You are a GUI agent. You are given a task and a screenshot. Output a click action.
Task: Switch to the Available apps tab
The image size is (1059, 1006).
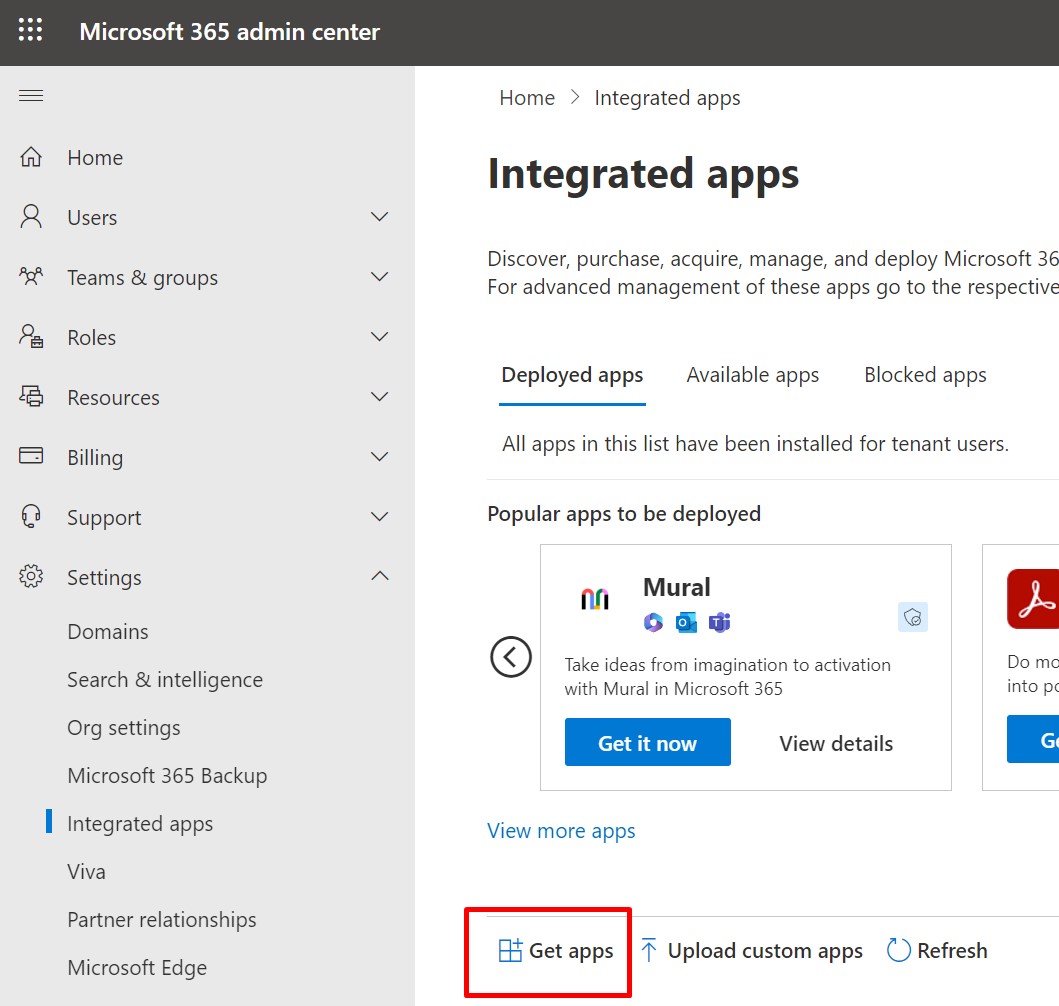[752, 375]
